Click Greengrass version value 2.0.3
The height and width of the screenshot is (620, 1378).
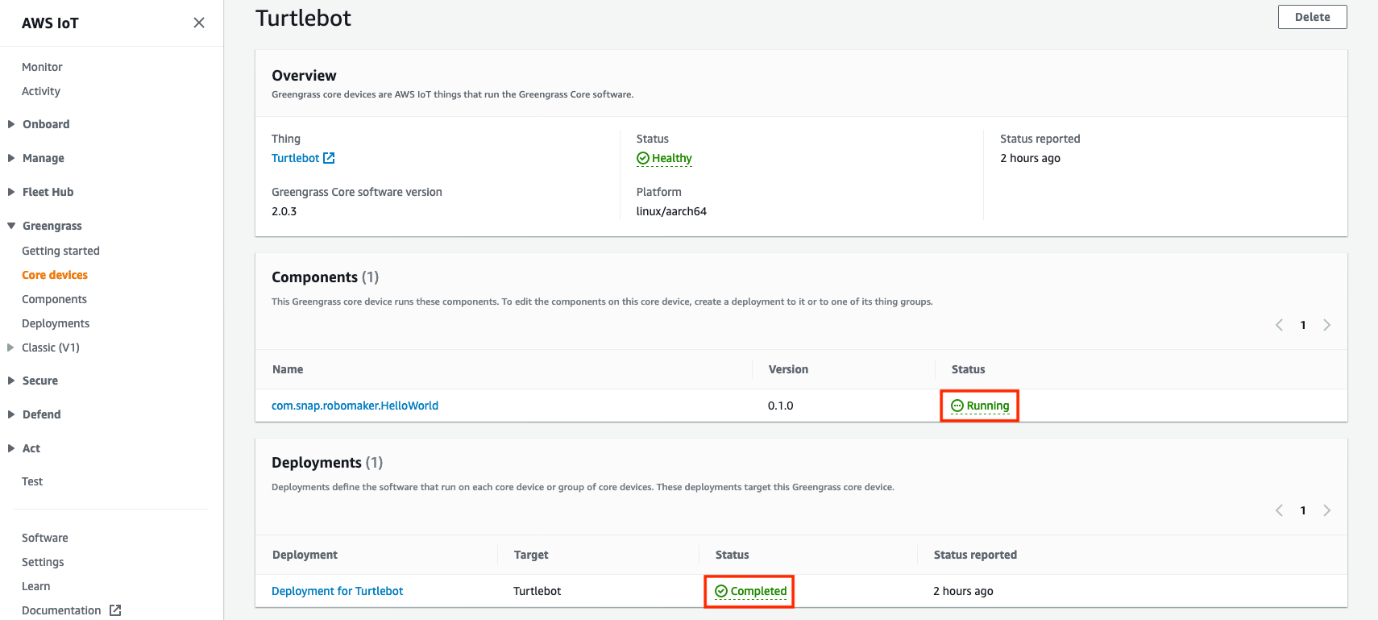coord(285,212)
